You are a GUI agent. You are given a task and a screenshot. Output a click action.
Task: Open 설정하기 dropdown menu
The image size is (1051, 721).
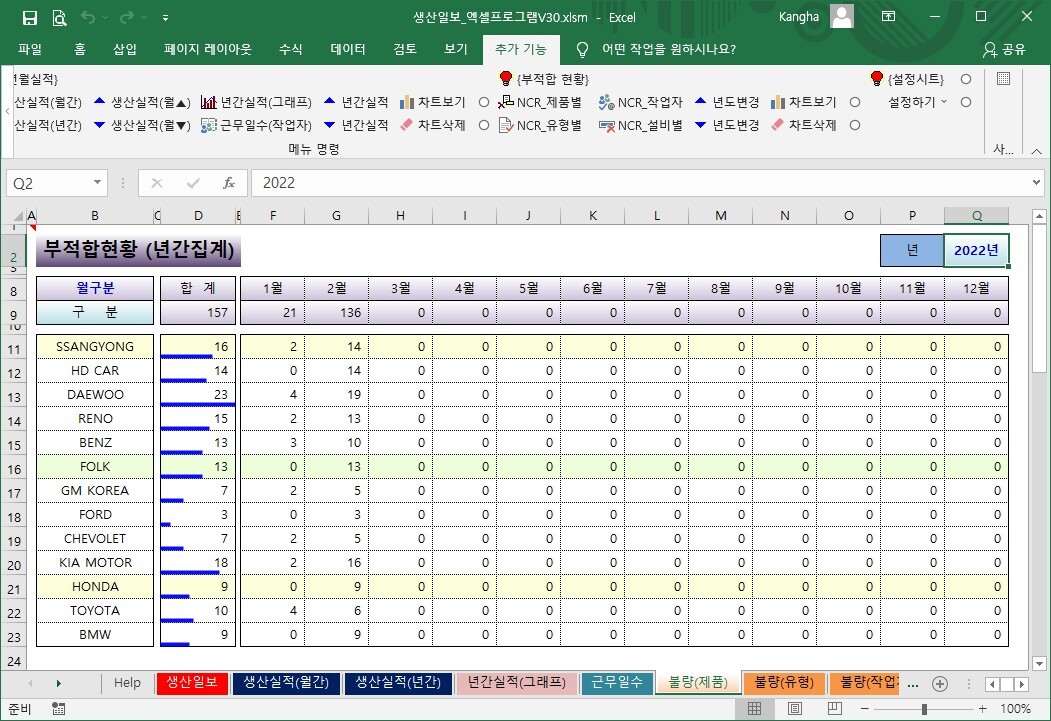click(x=918, y=102)
